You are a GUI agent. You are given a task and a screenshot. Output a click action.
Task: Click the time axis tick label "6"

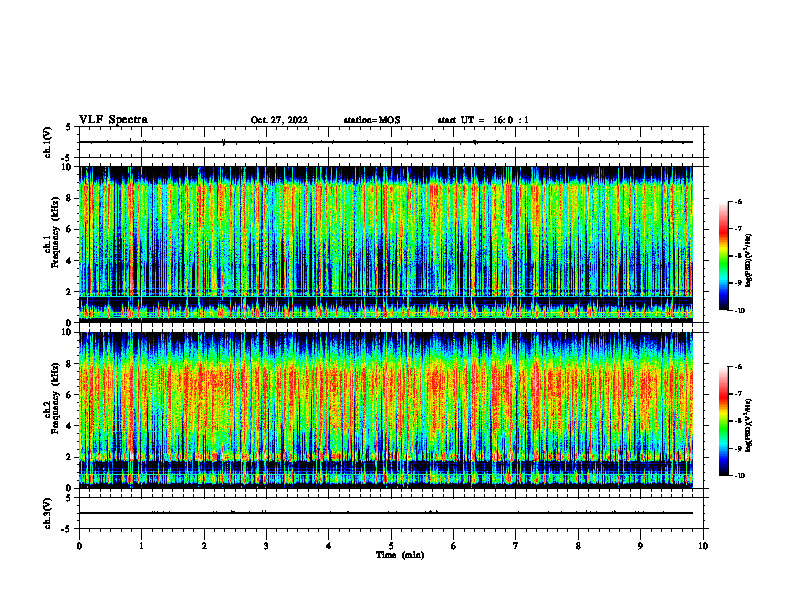(454, 546)
